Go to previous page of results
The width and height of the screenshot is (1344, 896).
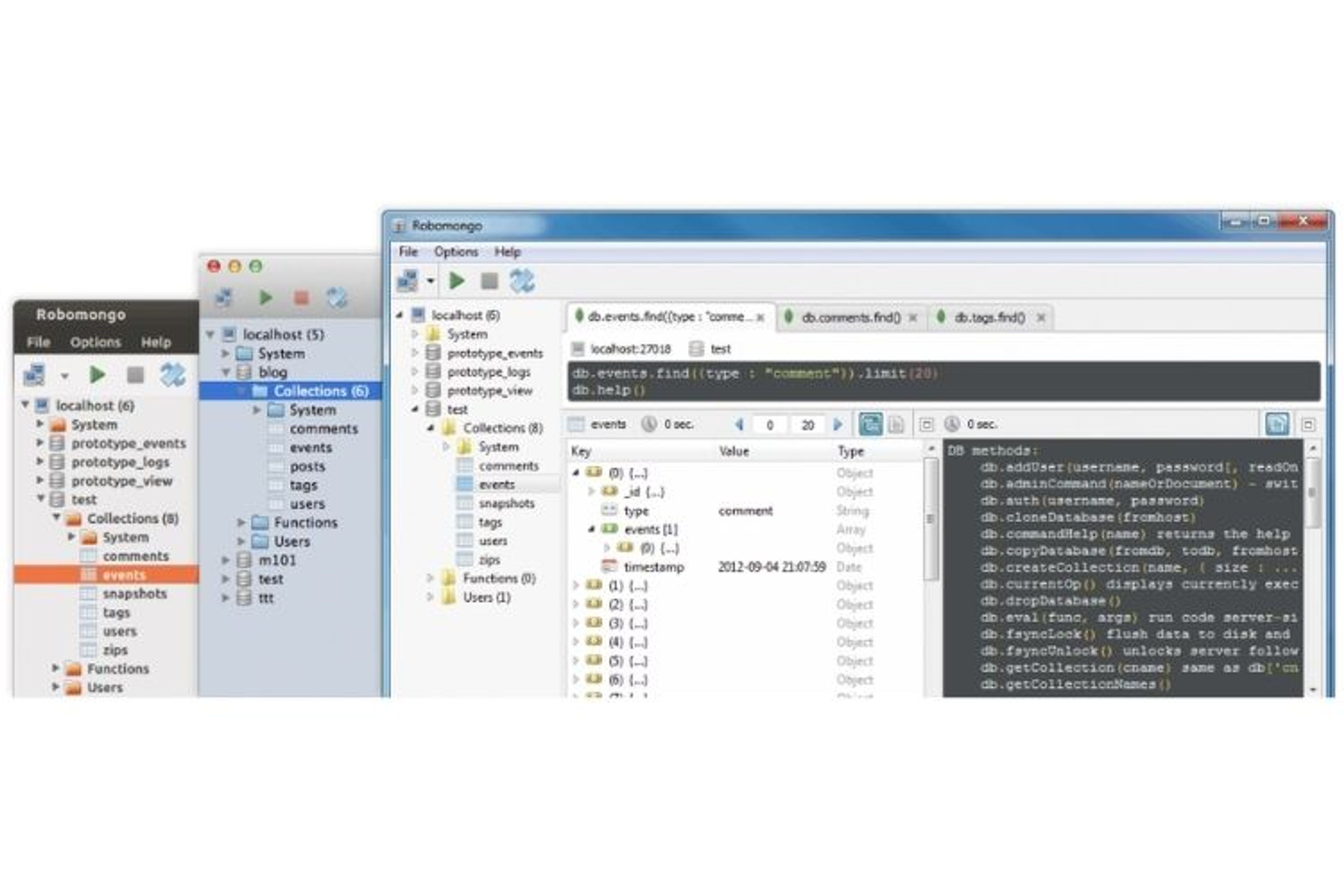point(739,425)
